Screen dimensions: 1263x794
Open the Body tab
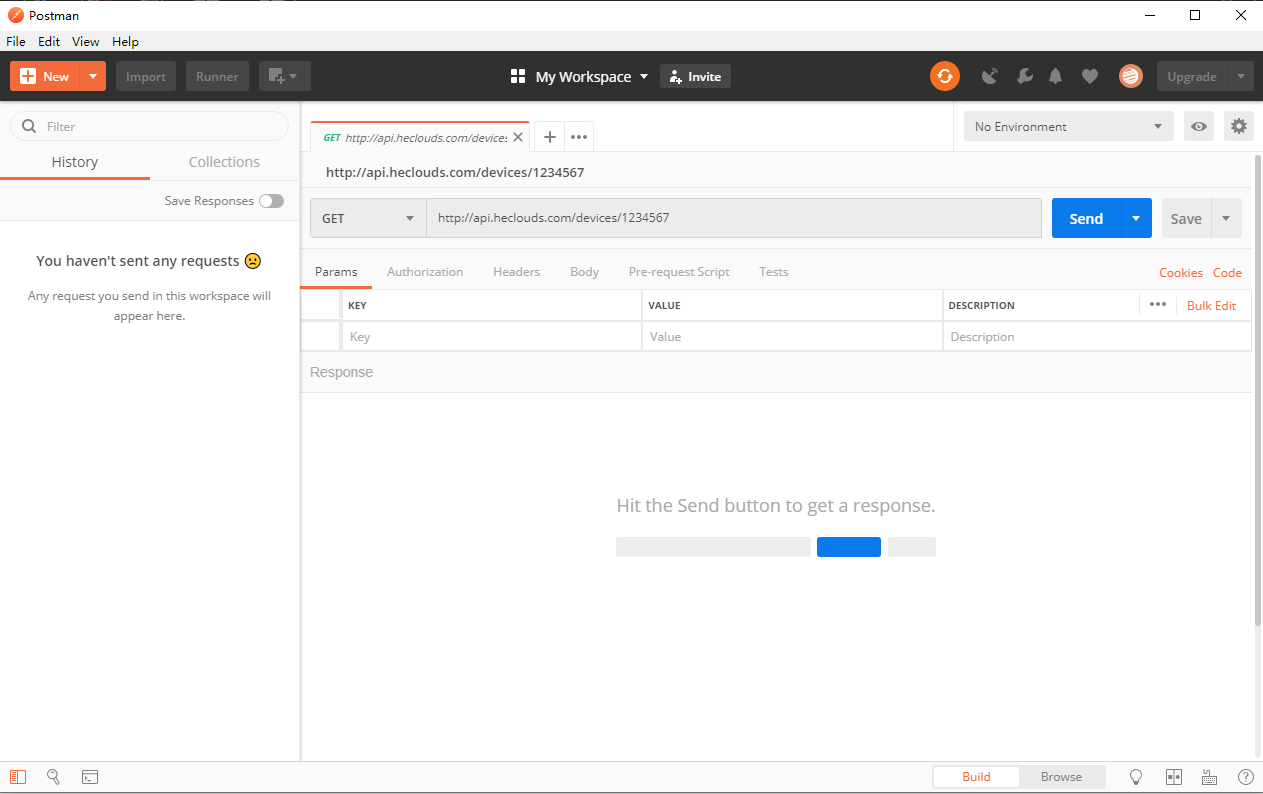(x=584, y=272)
